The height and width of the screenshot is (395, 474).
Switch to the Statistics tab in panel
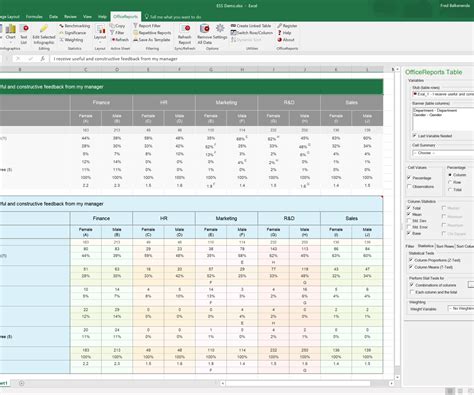coord(425,246)
